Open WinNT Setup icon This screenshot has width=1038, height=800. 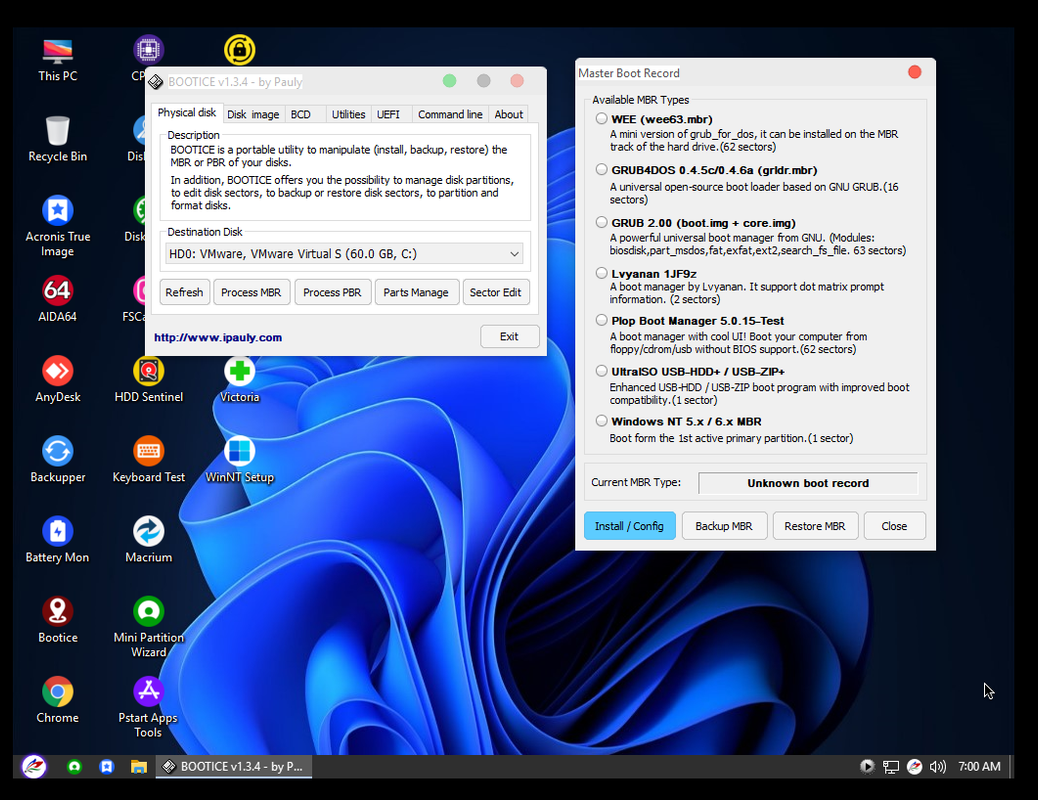(x=239, y=460)
